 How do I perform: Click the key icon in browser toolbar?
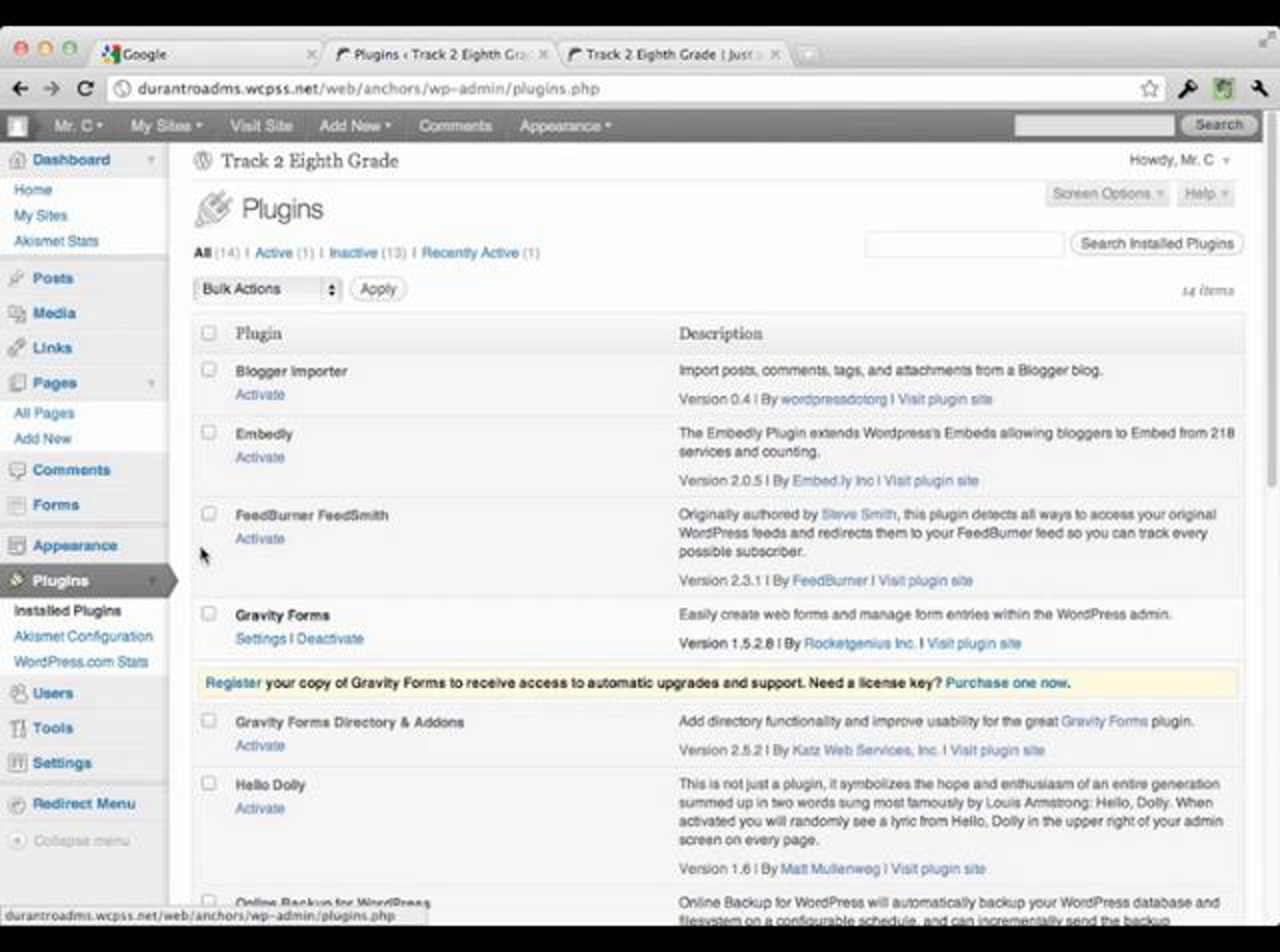[1188, 89]
